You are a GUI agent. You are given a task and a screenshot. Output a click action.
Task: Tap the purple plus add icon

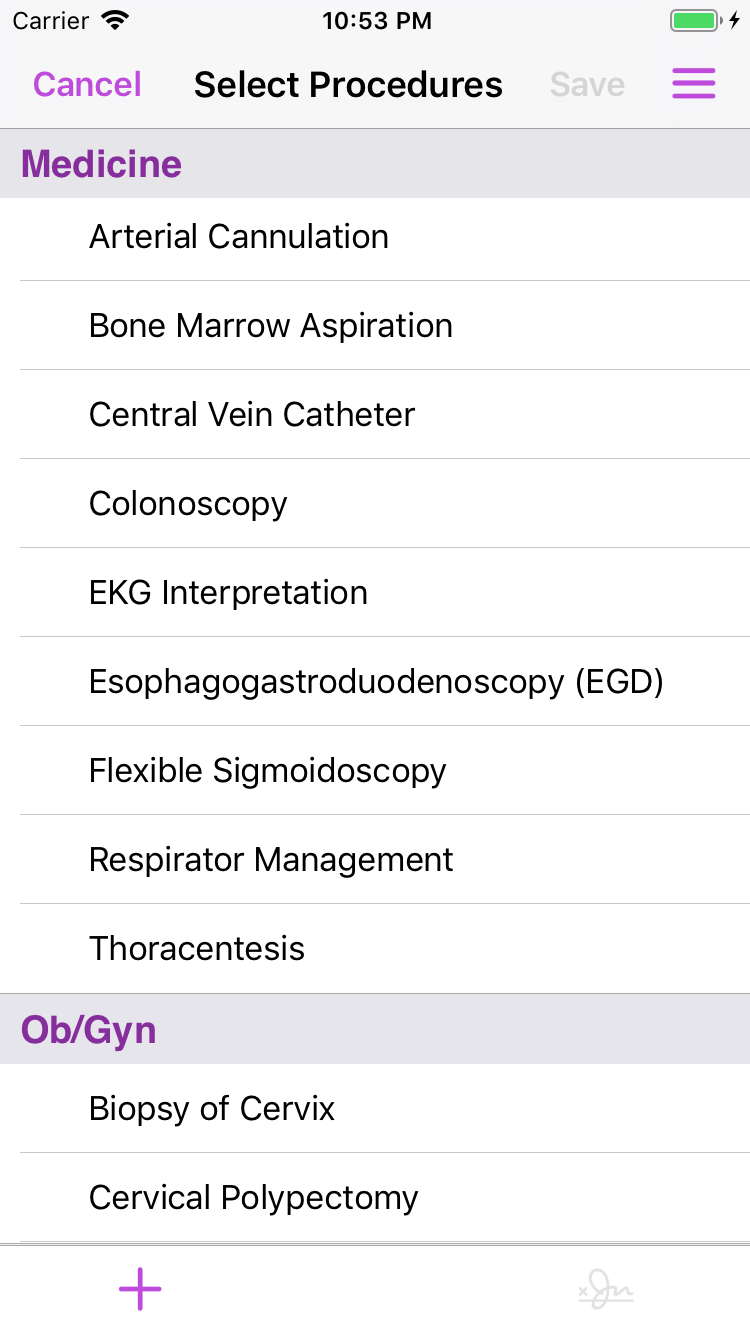[140, 1289]
